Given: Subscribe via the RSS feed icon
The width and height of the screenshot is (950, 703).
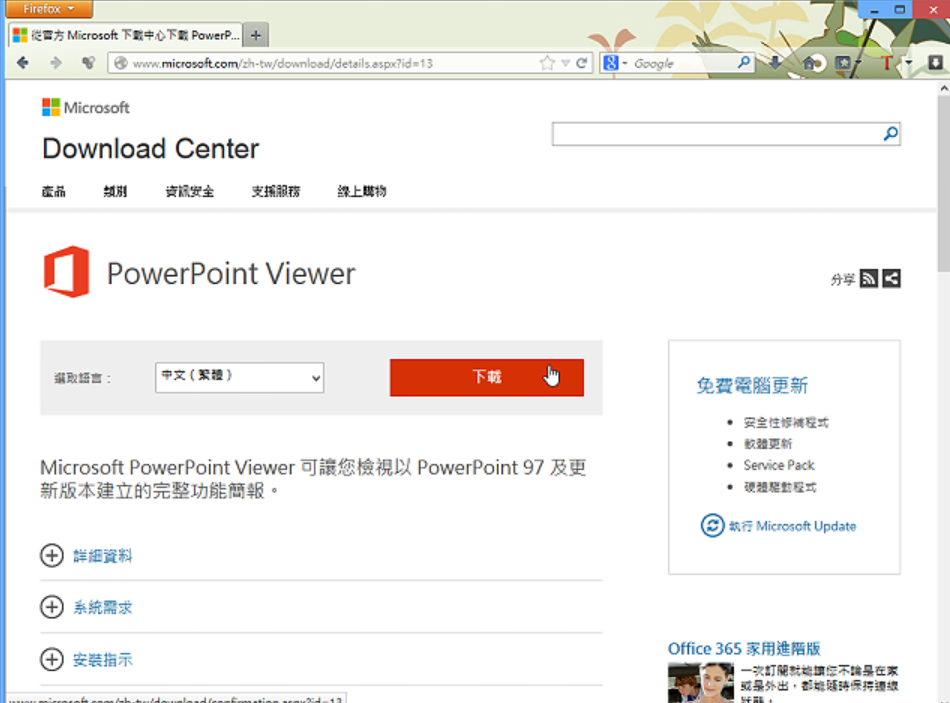Looking at the screenshot, I should pyautogui.click(x=869, y=279).
